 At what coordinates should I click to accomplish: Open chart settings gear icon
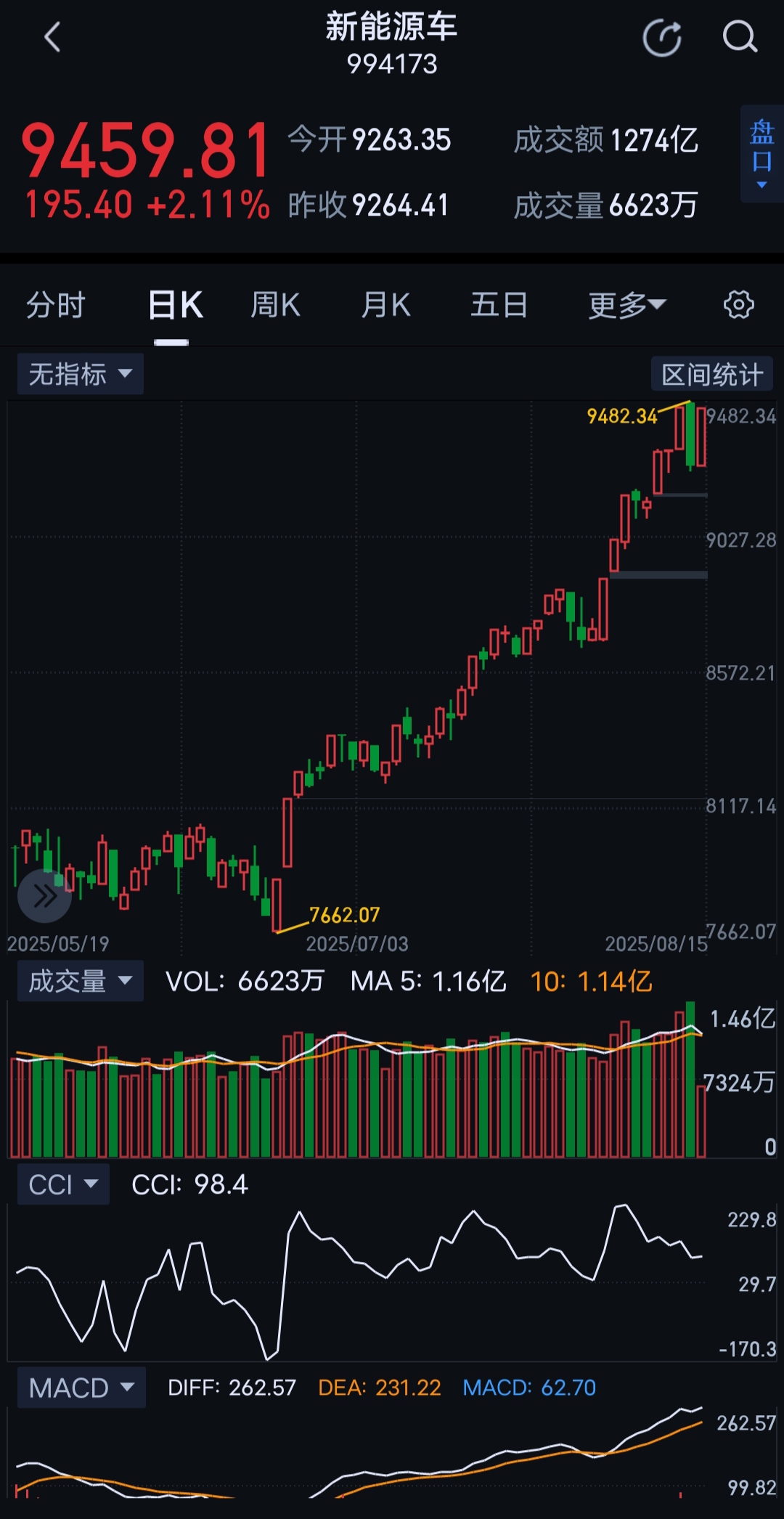coord(739,305)
